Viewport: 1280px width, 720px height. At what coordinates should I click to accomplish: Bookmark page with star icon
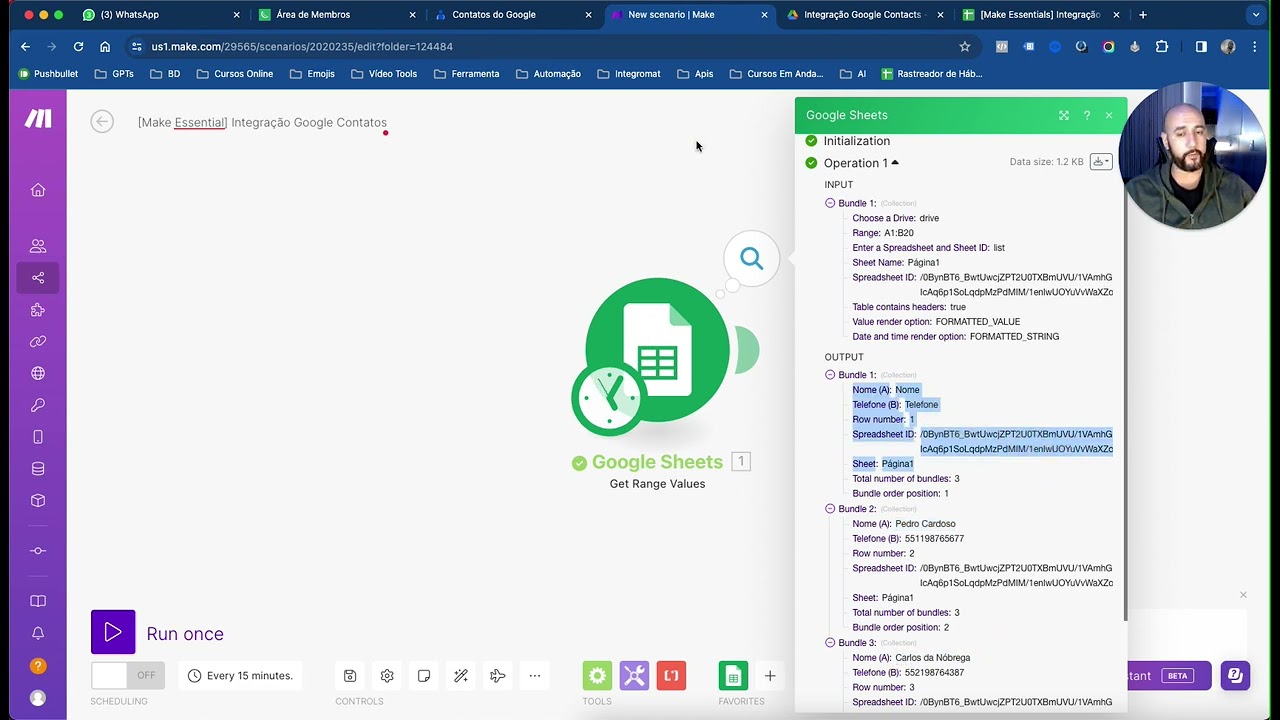[x=965, y=47]
